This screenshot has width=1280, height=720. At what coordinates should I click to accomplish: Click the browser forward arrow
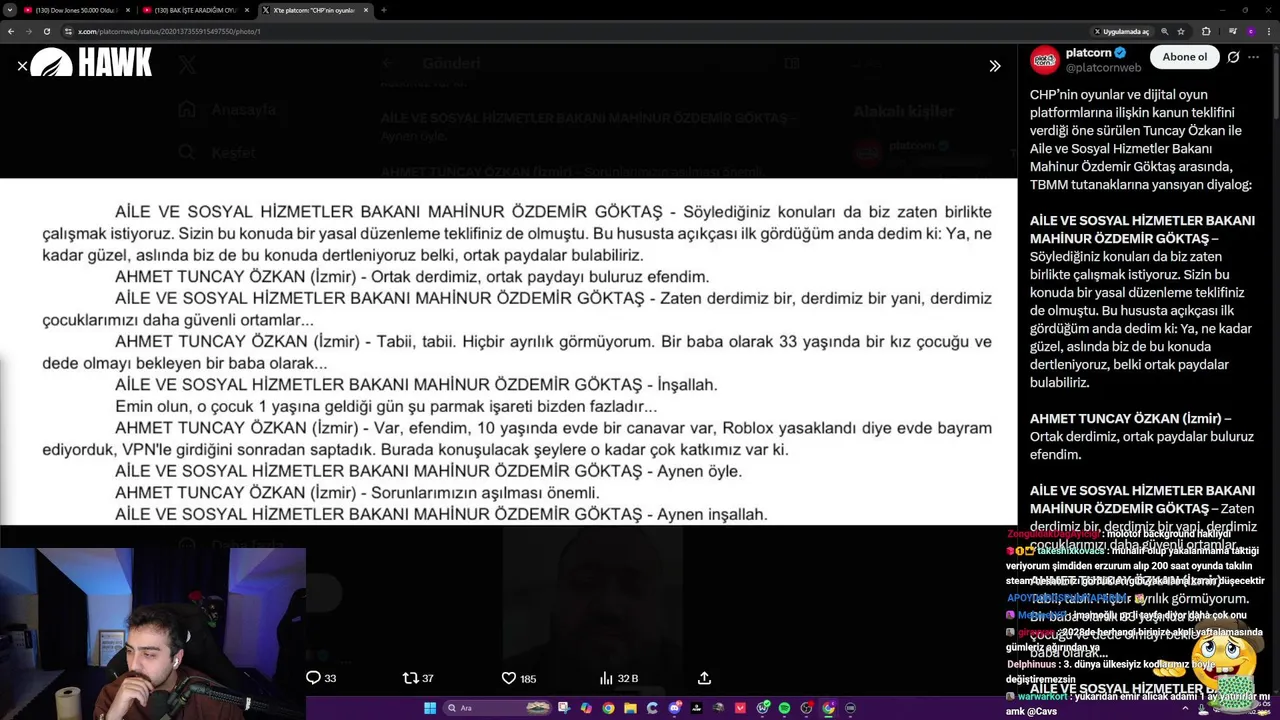point(28,31)
